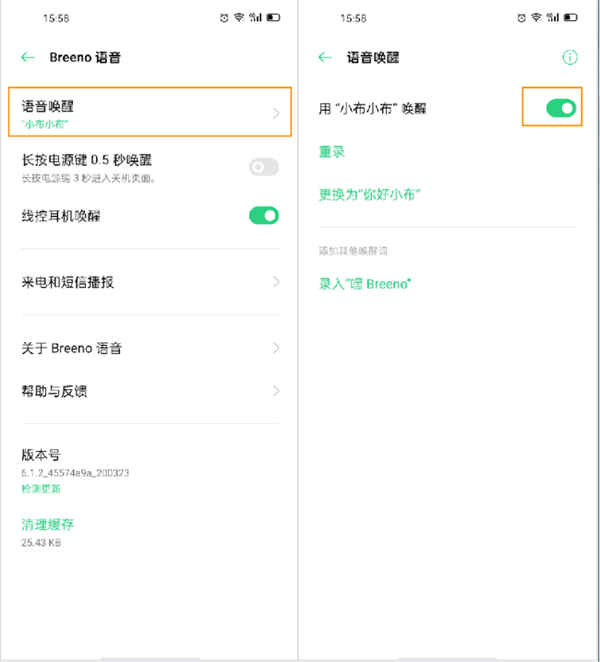Go back from the Breeno 语音 screen
Viewport: 600px width, 662px height.
pos(28,58)
